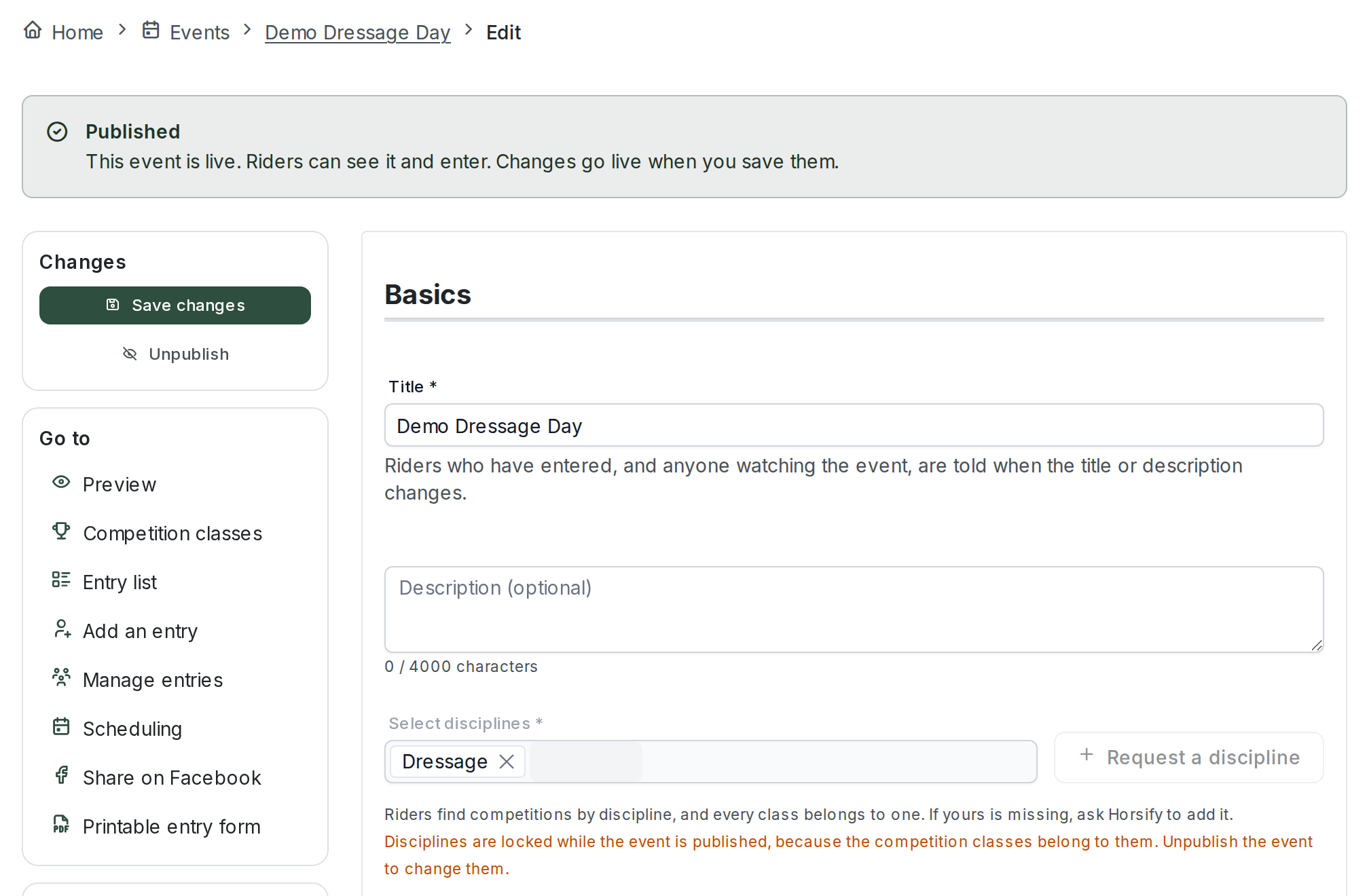Viewport: 1369px width, 896px height.
Task: Click the list icon for Entry list
Action: (61, 580)
